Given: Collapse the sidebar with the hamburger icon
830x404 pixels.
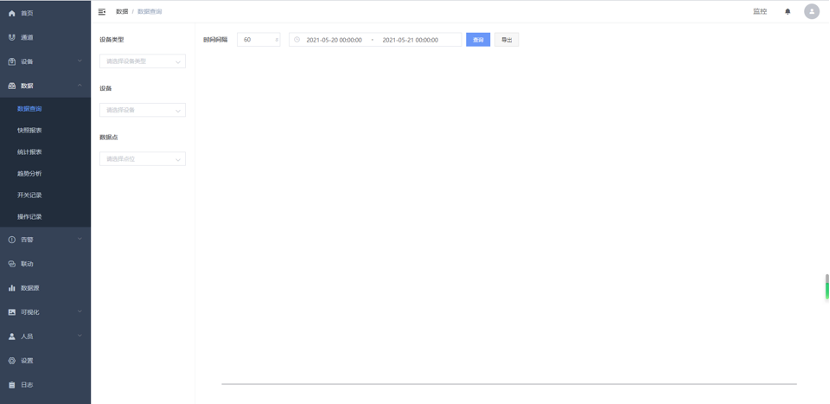Looking at the screenshot, I should pyautogui.click(x=102, y=12).
